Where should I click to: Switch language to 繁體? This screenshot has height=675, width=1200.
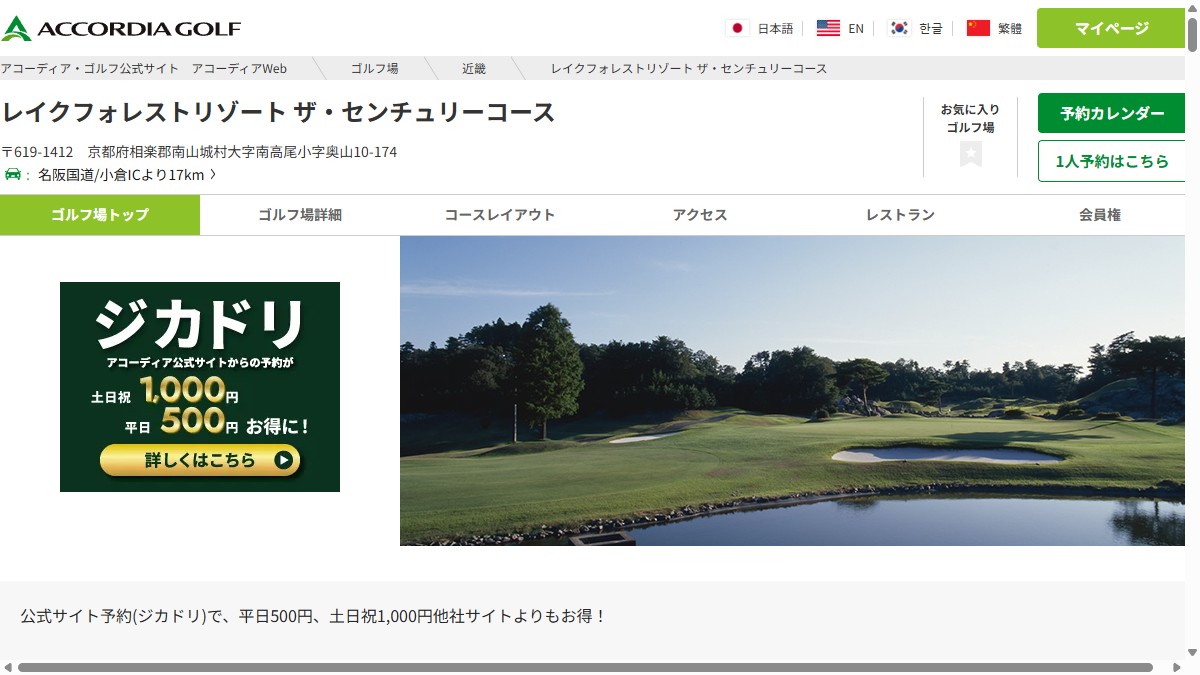pyautogui.click(x=1010, y=28)
